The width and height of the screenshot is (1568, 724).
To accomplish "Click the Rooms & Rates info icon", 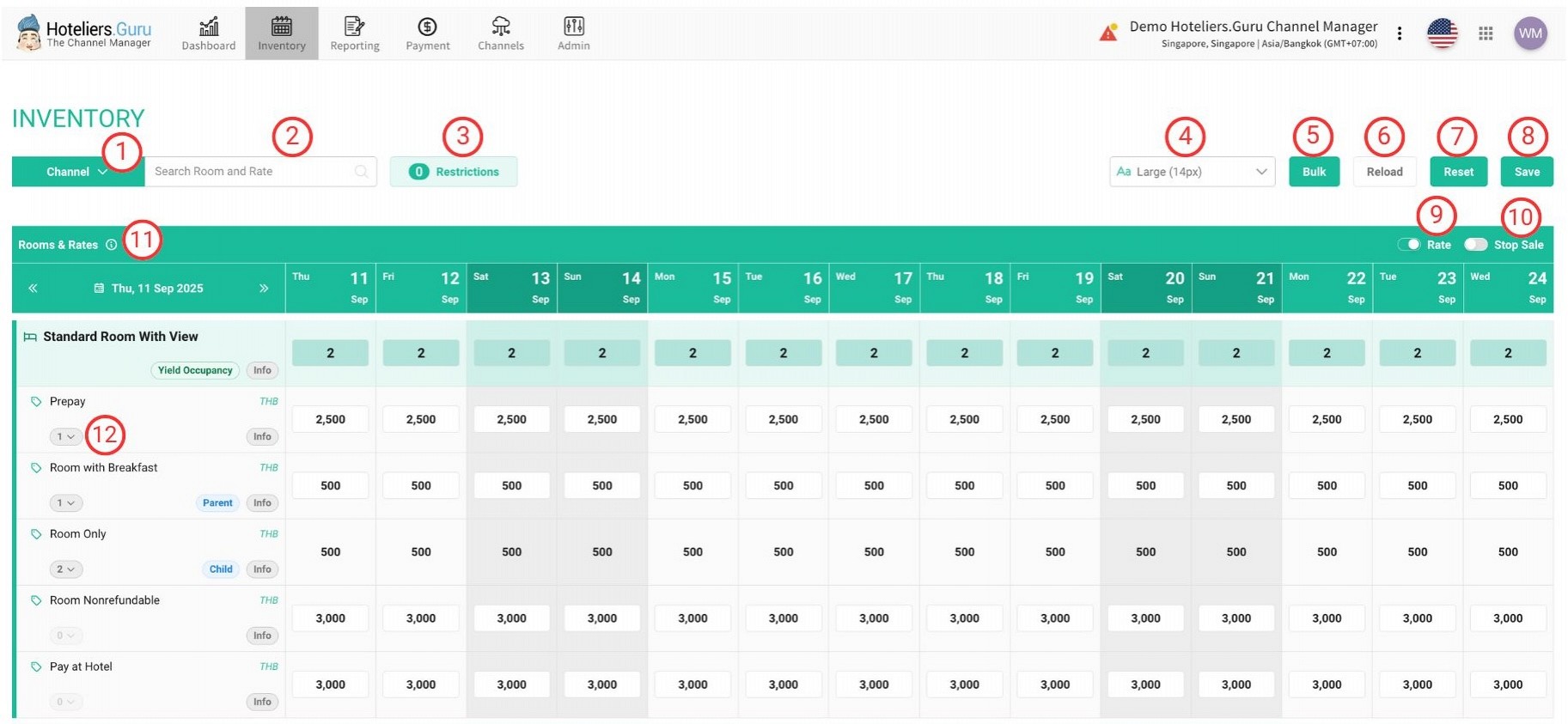I will point(112,245).
